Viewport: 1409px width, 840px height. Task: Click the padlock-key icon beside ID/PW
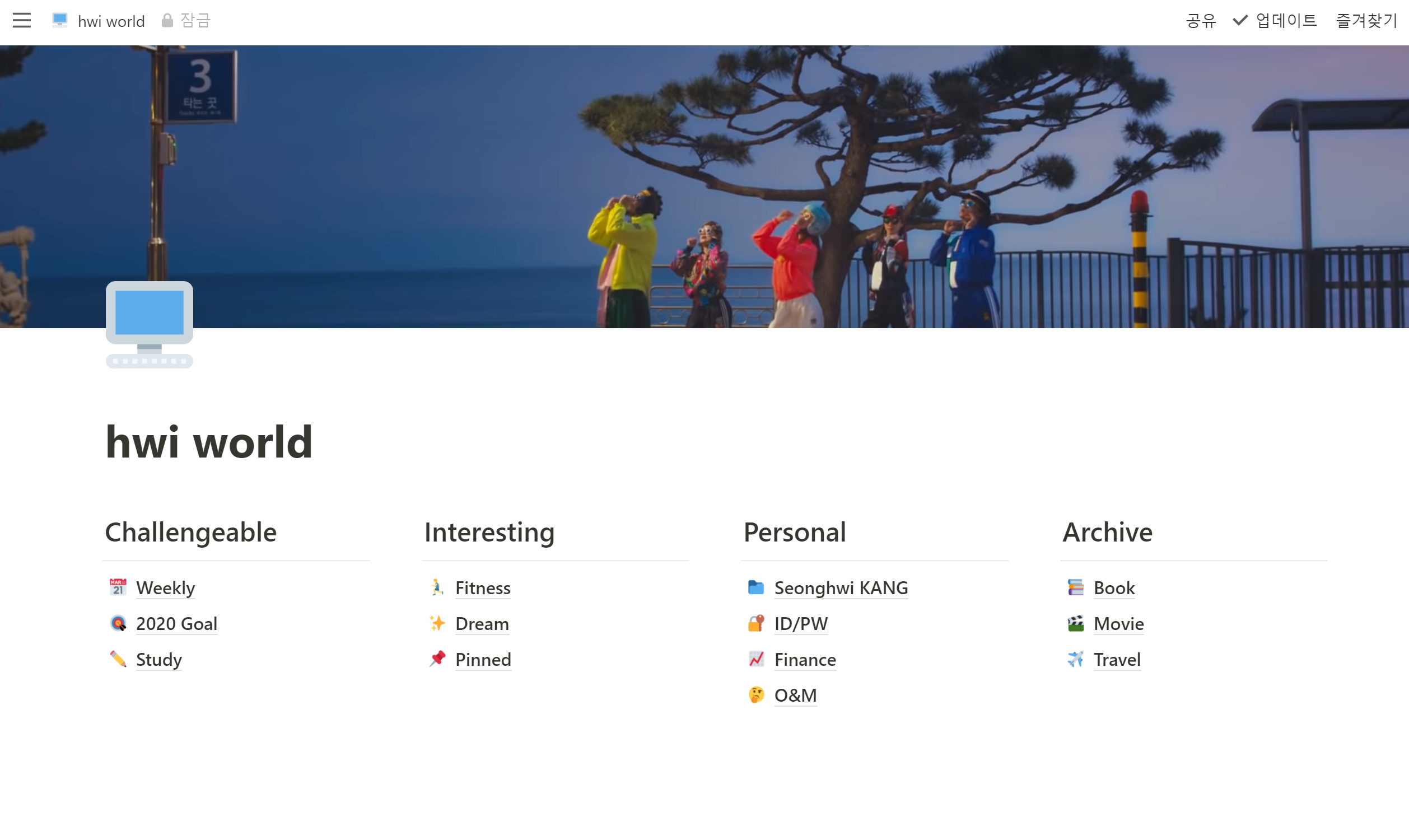click(756, 623)
